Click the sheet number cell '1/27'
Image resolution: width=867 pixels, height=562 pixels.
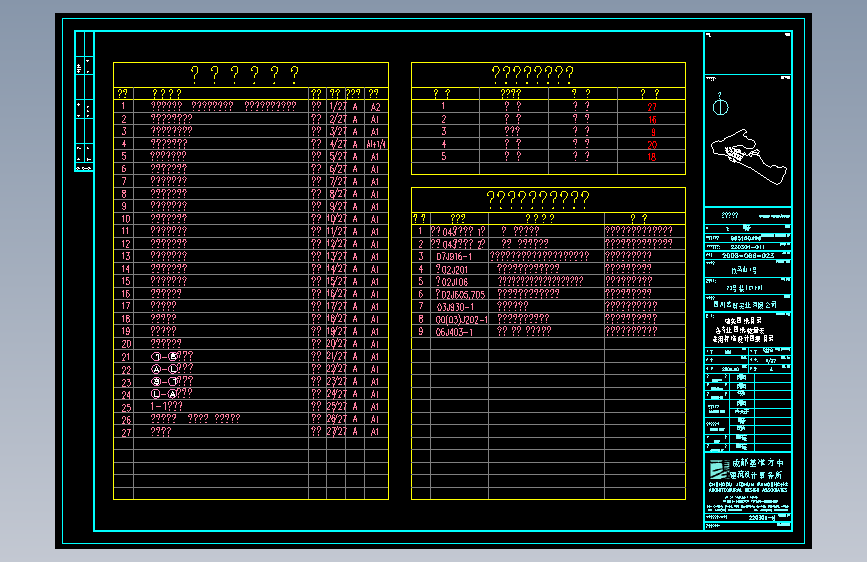337,106
